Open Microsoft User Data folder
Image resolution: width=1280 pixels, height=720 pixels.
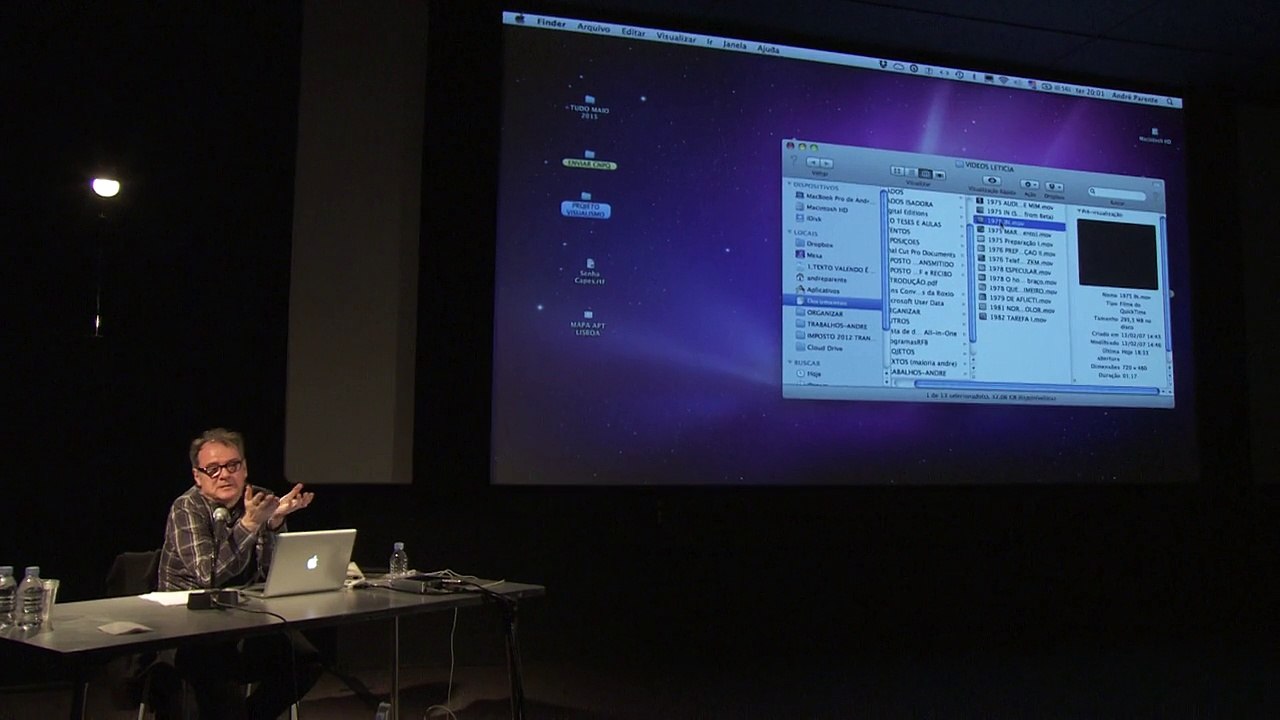click(x=916, y=302)
